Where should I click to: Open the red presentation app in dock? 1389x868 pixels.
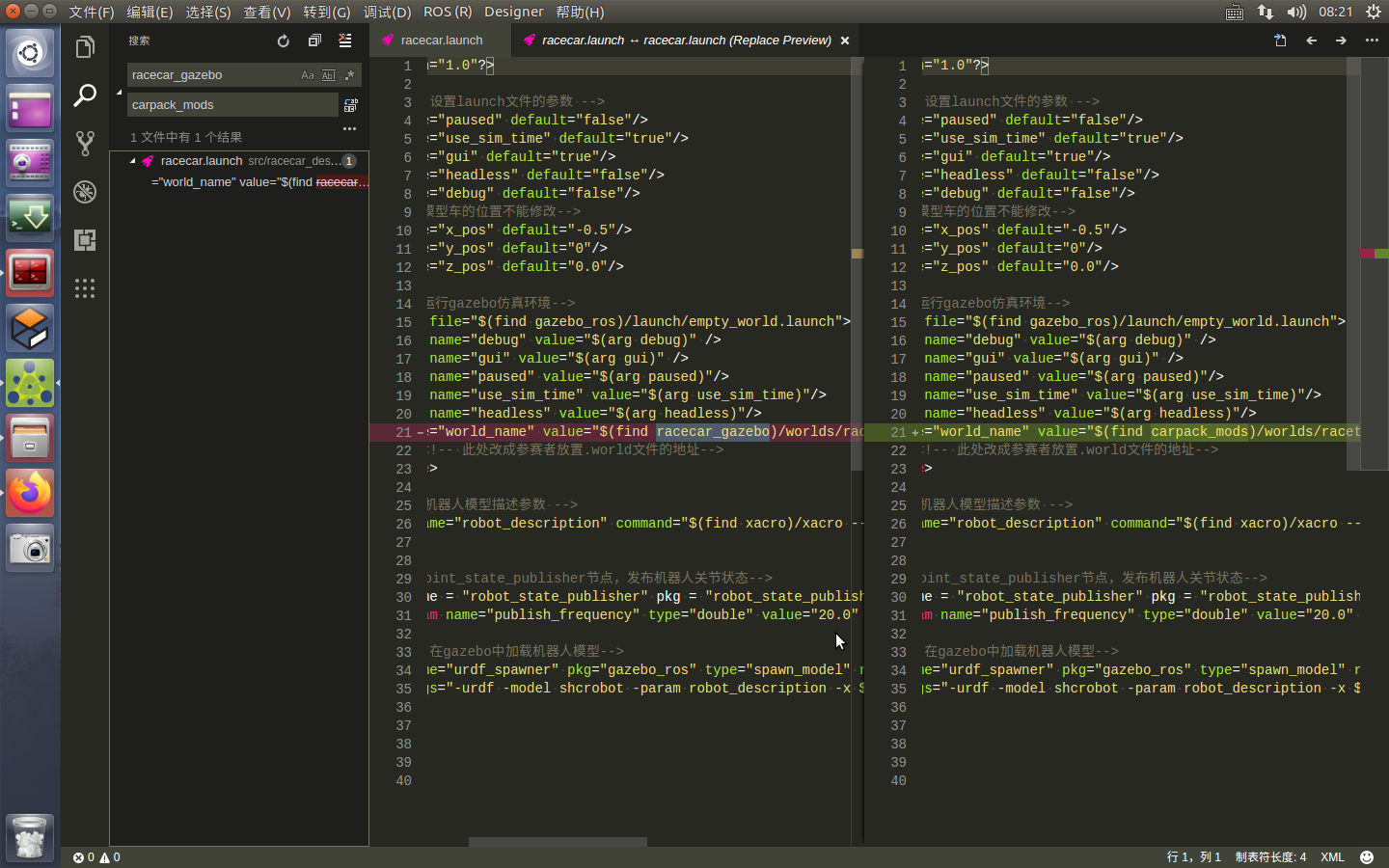click(x=30, y=273)
